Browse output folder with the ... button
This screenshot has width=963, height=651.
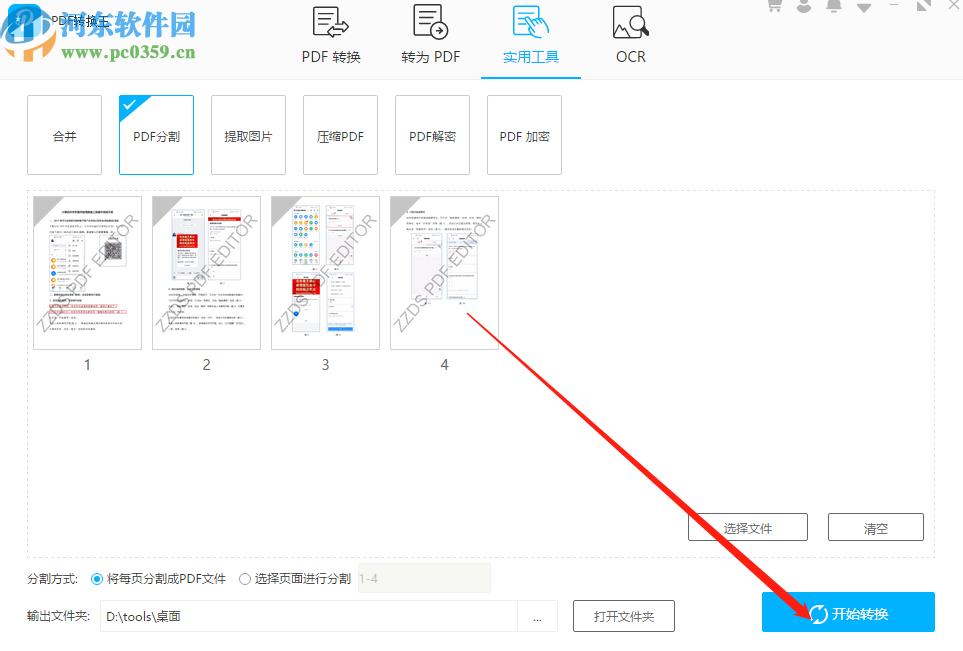click(x=537, y=617)
